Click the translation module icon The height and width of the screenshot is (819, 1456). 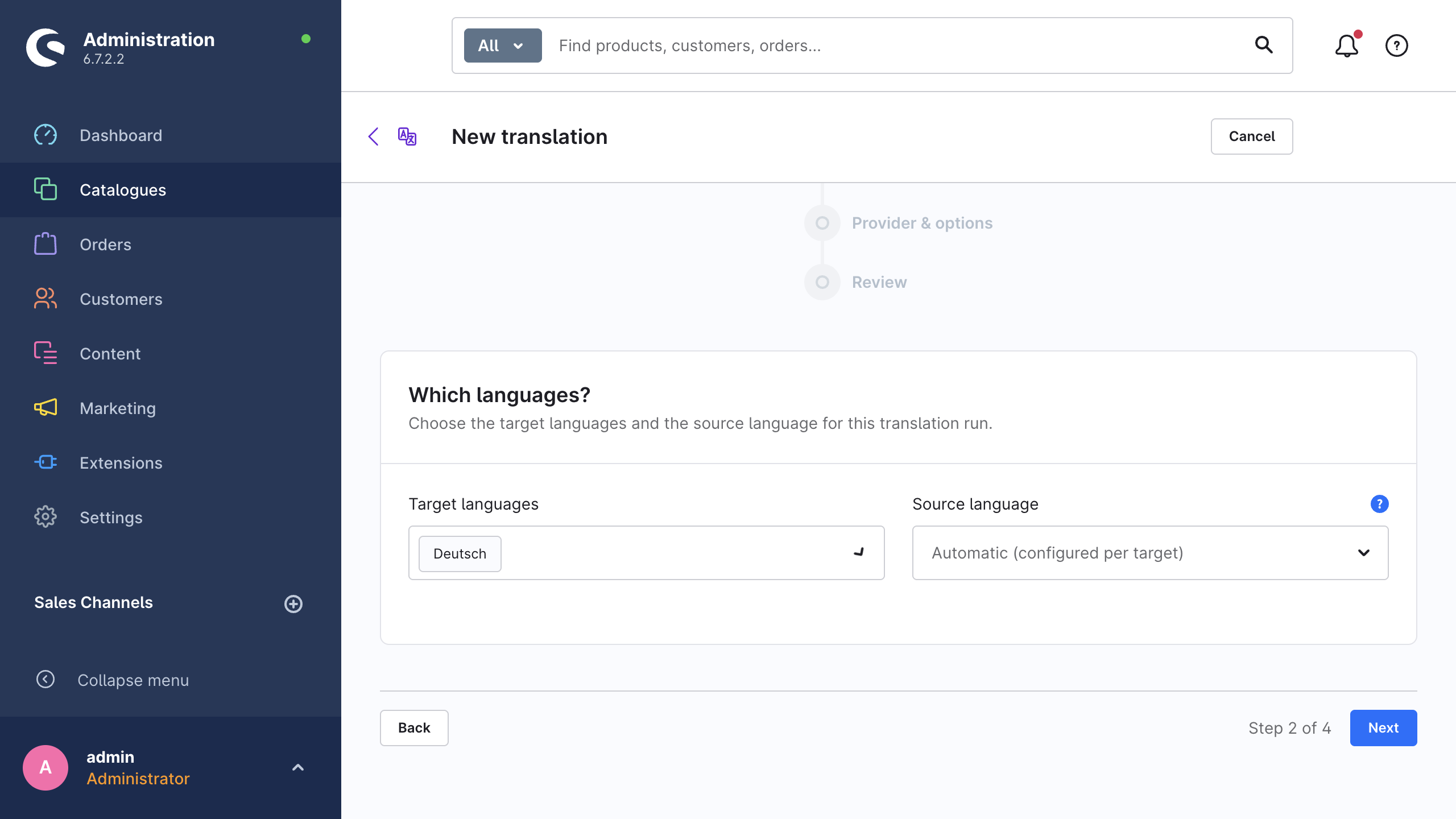pos(407,136)
